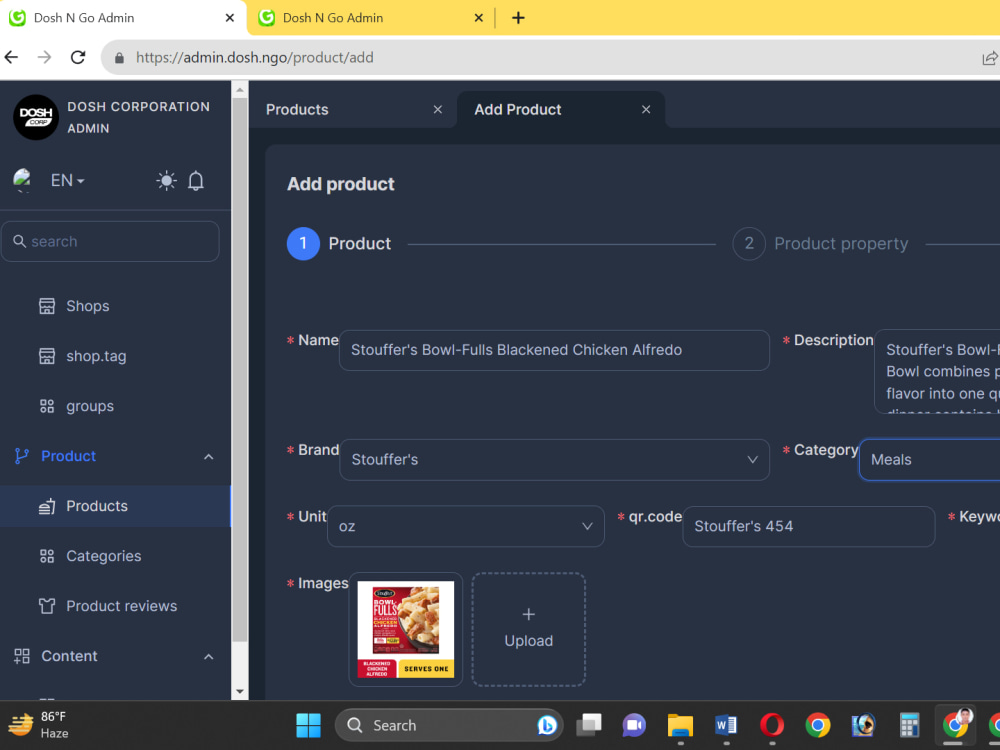Screen dimensions: 1000x750
Task: Click the share page icon
Action: point(990,58)
